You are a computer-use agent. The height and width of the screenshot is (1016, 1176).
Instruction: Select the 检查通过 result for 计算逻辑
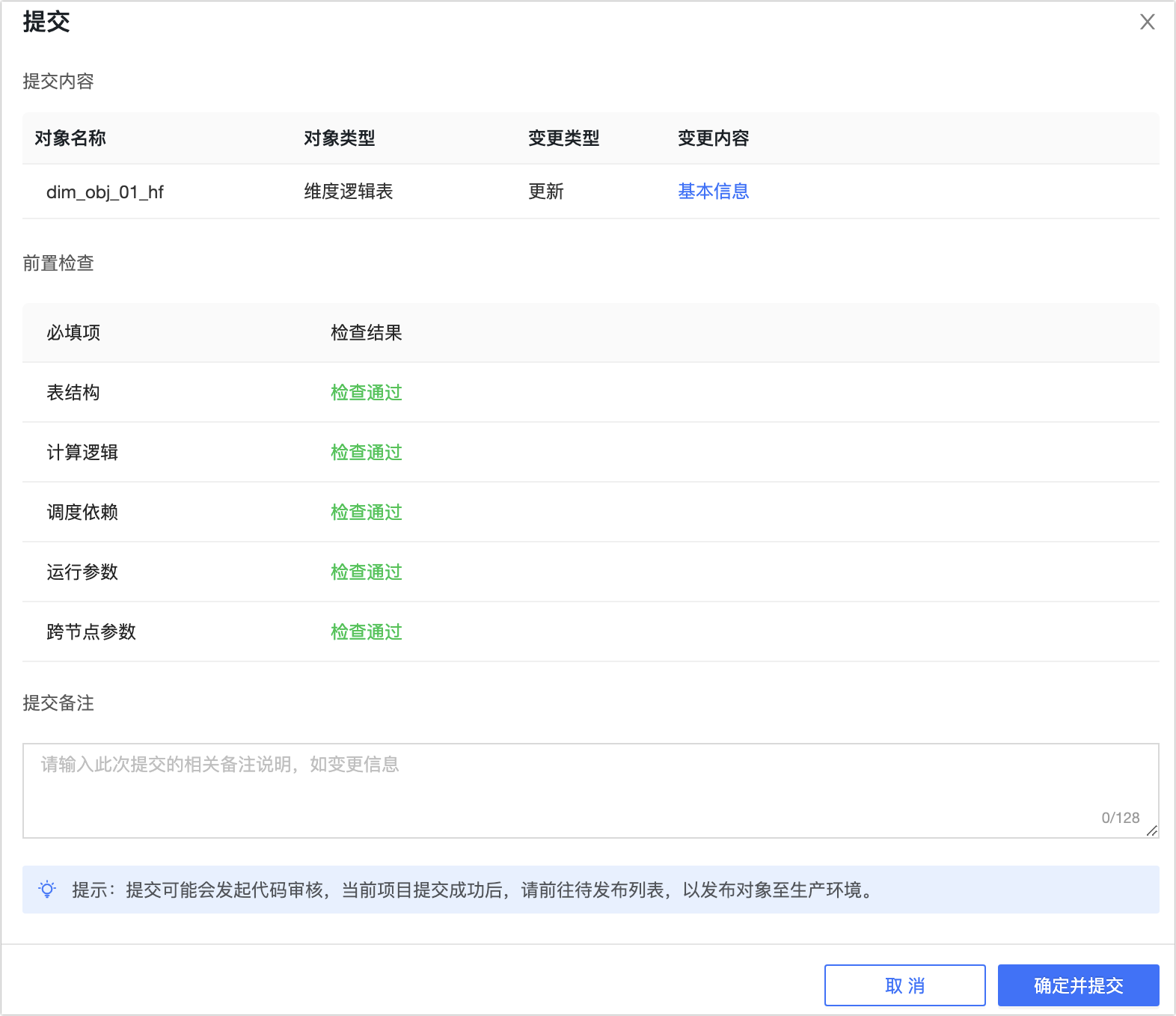(367, 453)
